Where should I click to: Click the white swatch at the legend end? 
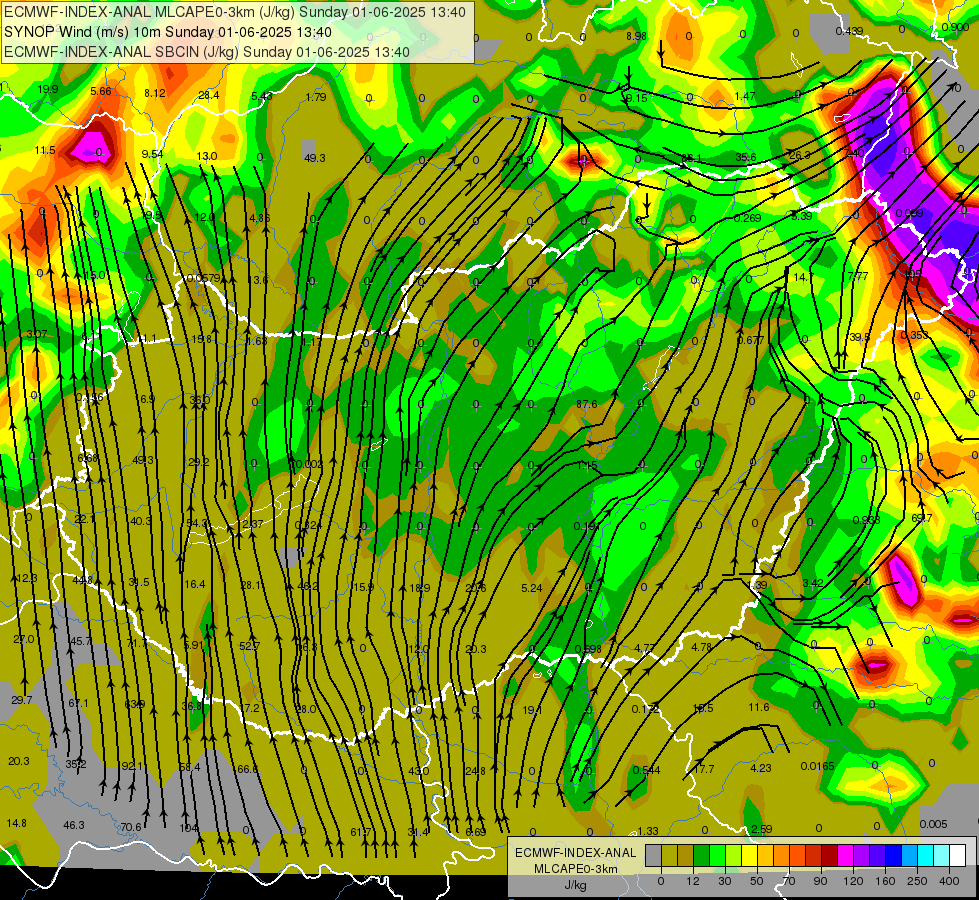click(x=958, y=856)
